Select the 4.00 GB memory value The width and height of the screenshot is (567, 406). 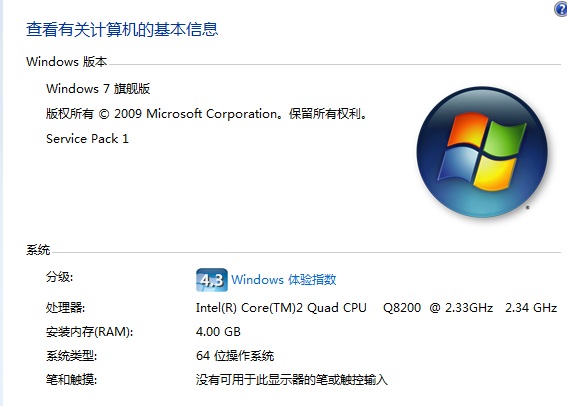[218, 332]
